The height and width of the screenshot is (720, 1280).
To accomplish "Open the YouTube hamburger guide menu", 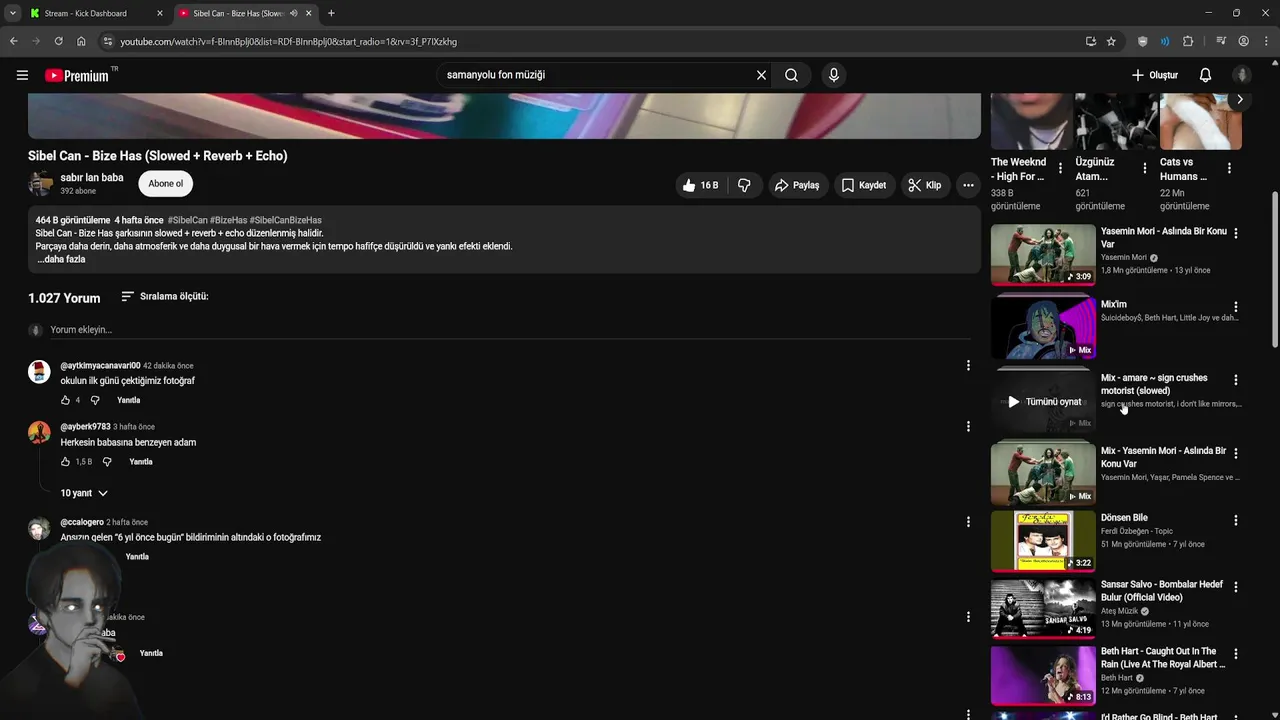I will [x=22, y=75].
